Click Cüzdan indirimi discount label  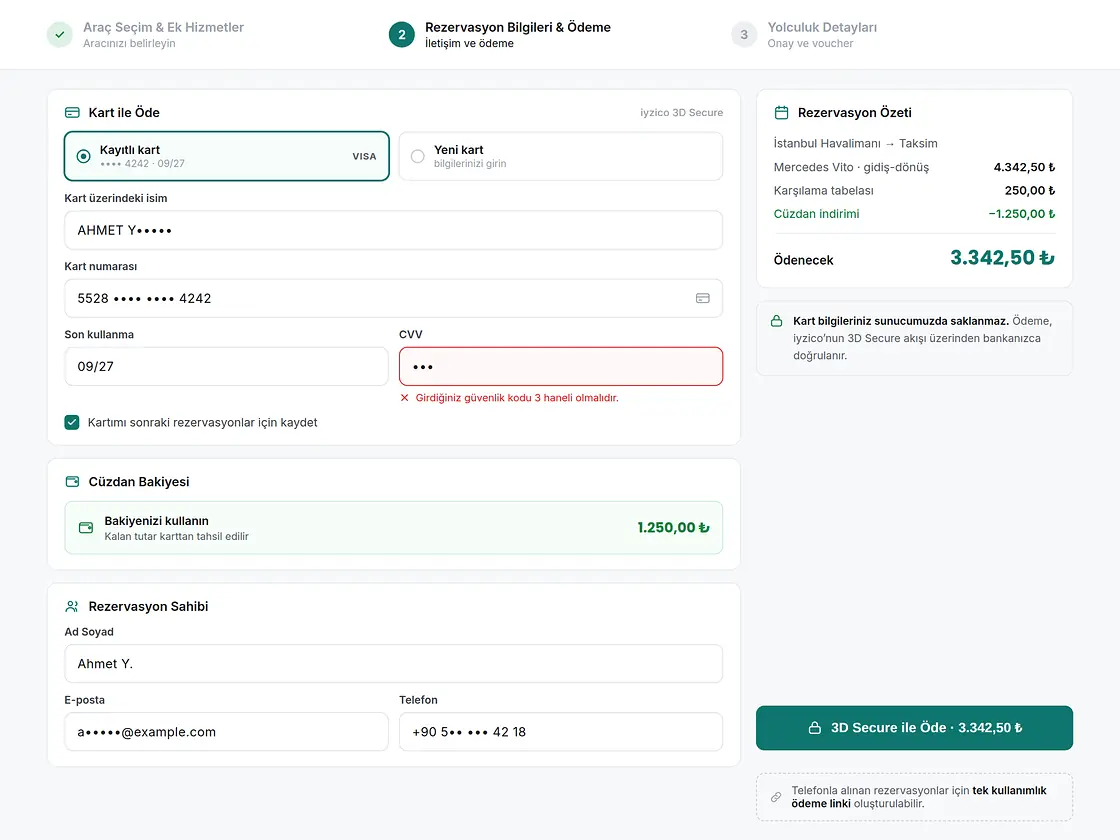pyautogui.click(x=816, y=214)
